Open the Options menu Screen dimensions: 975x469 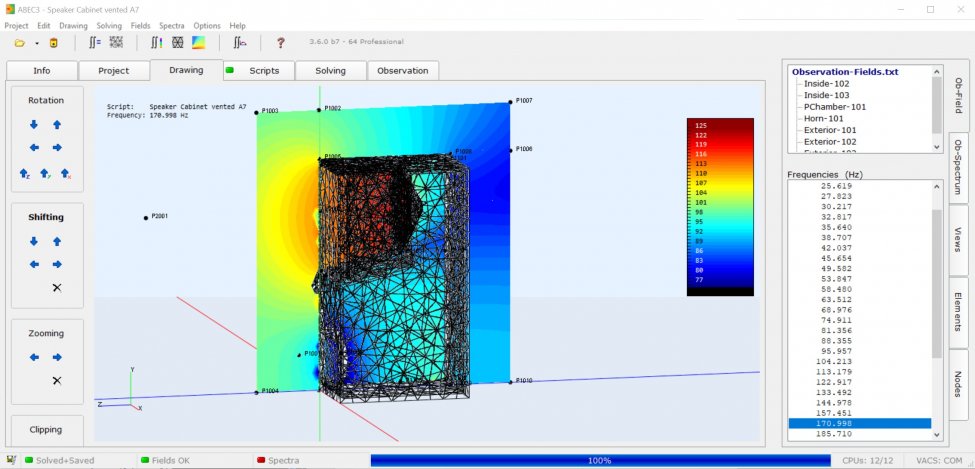coord(206,26)
